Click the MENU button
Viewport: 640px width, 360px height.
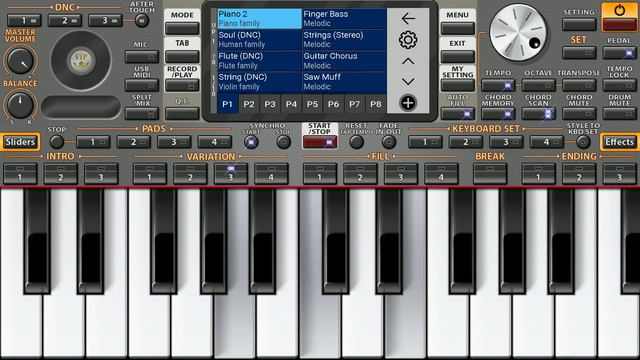point(458,28)
